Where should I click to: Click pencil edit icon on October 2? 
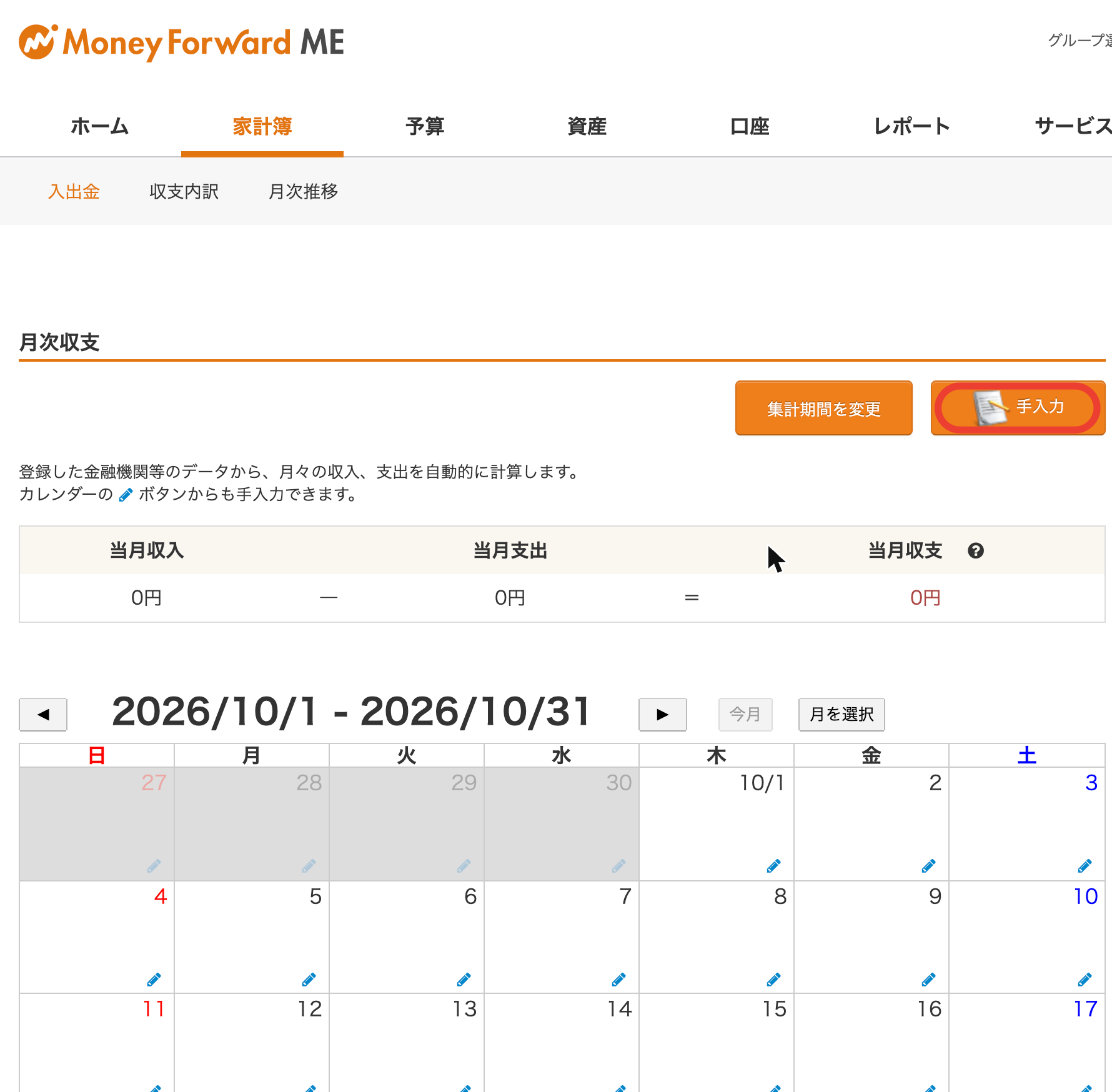[x=928, y=866]
